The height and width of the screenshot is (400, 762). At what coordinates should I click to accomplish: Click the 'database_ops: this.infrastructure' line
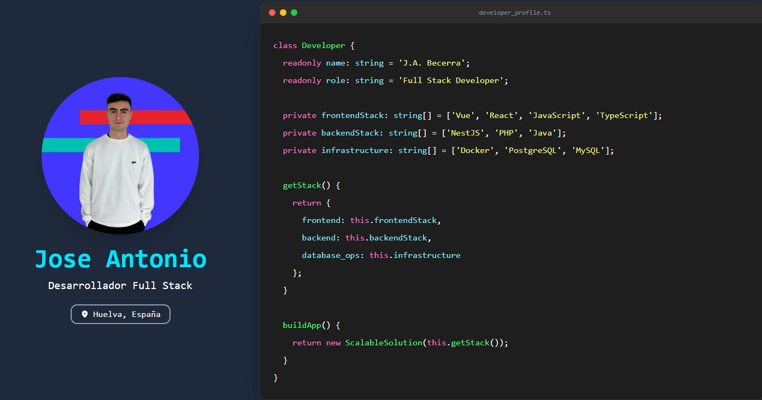pyautogui.click(x=381, y=255)
